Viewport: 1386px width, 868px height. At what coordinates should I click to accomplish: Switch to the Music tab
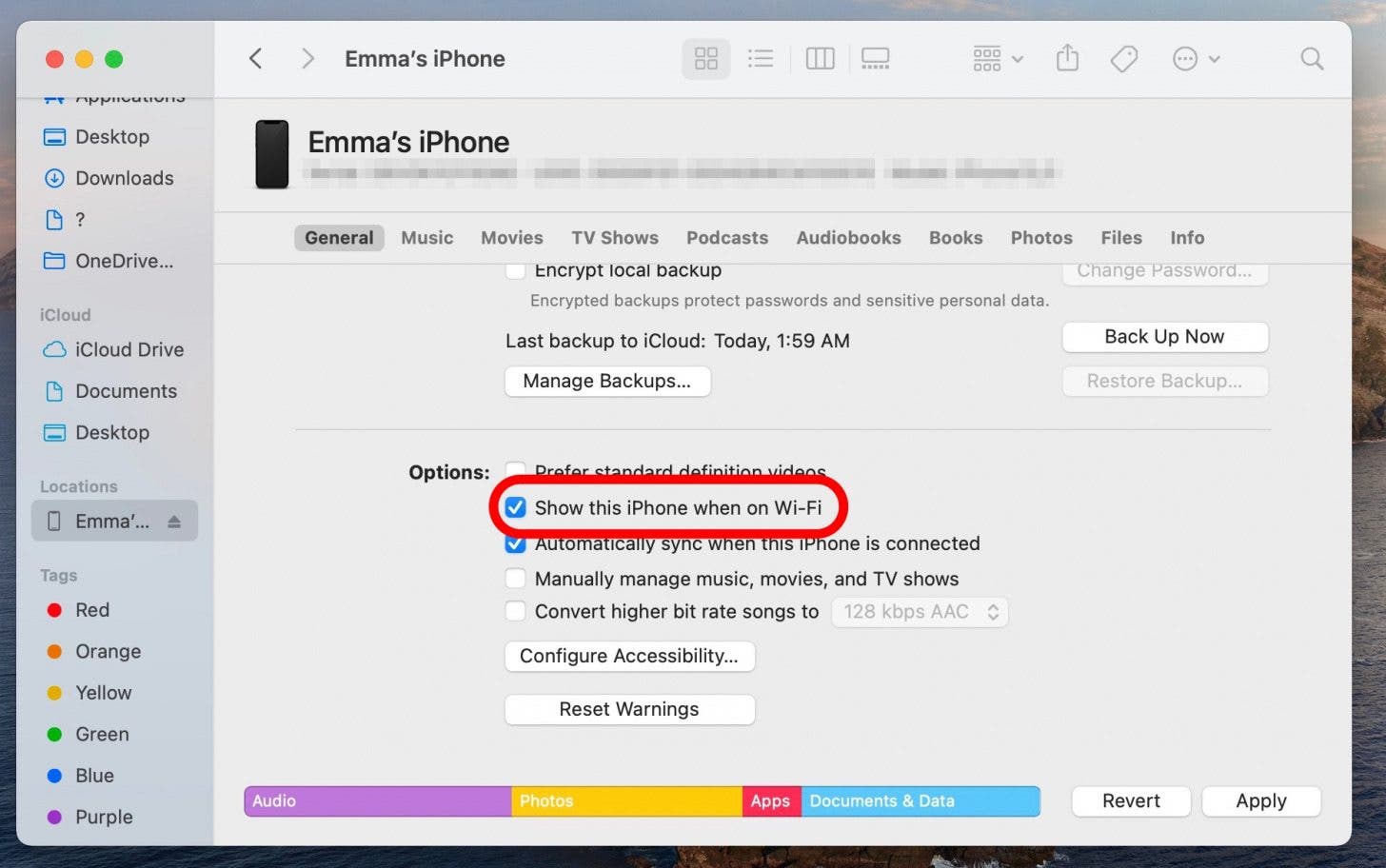(426, 238)
